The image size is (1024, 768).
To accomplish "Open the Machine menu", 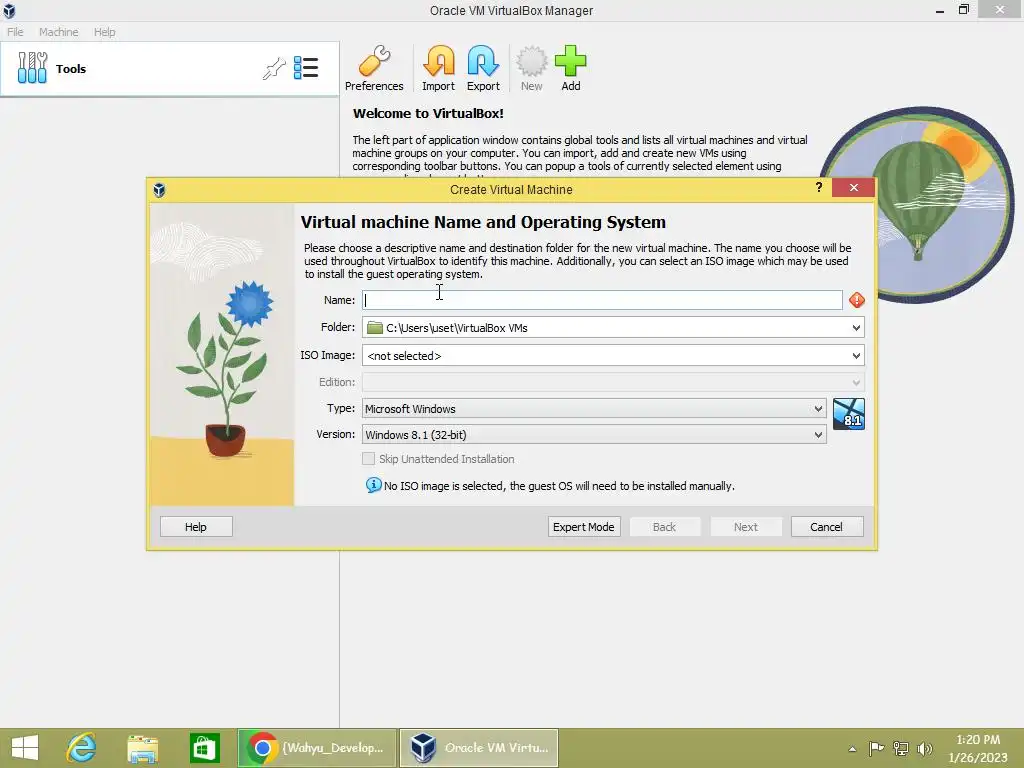I will (58, 32).
